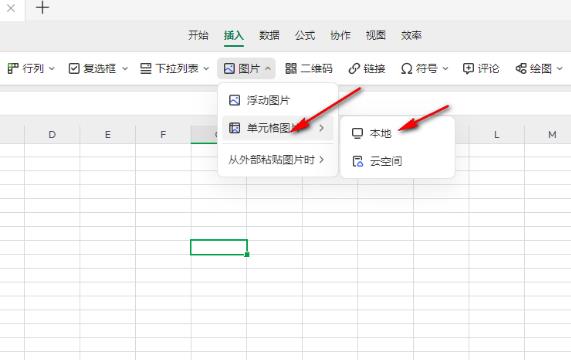Choose 浮动图片 from the menu
Image resolution: width=571 pixels, height=360 pixels.
tap(277, 100)
